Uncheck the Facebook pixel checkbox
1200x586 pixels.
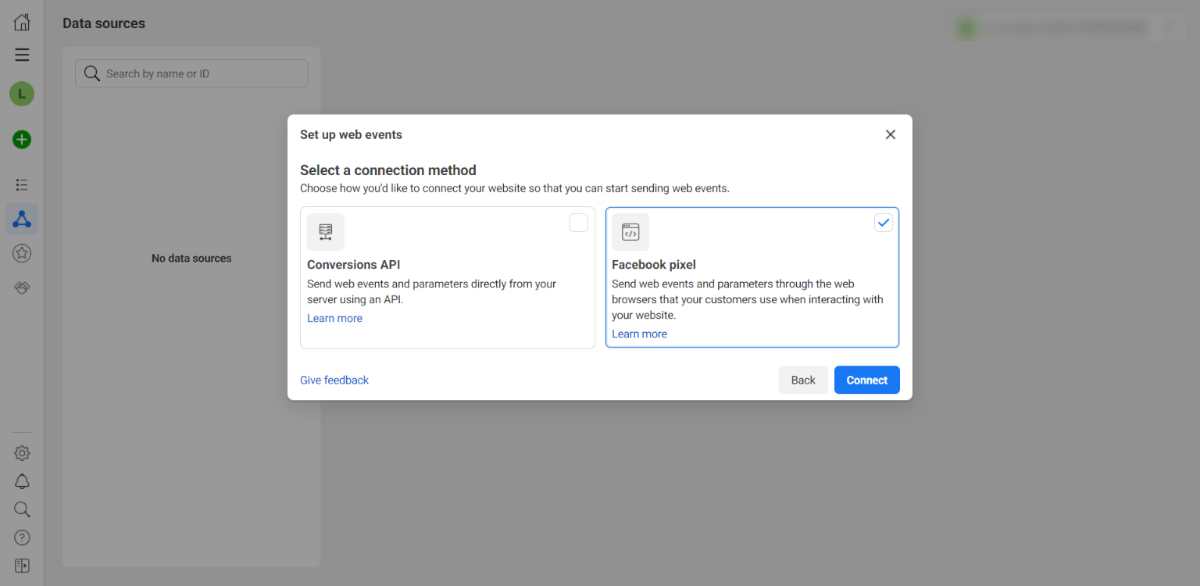[883, 223]
